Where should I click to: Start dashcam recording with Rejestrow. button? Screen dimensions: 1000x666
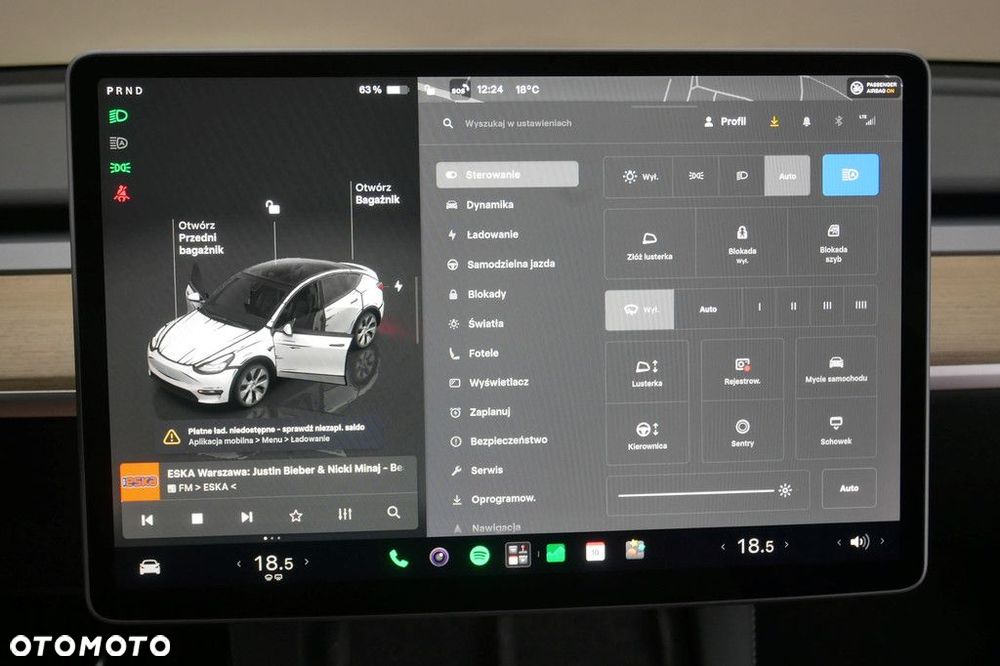tap(742, 371)
